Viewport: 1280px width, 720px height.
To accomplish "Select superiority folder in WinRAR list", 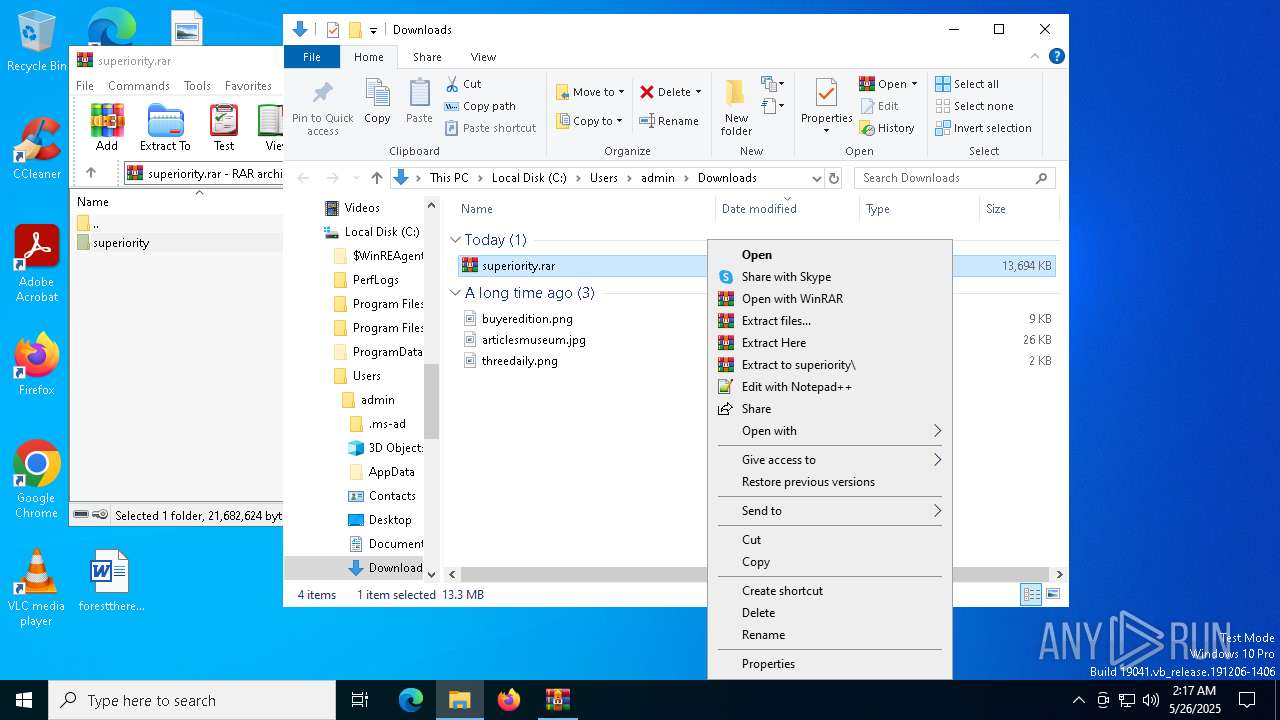I will (x=121, y=243).
